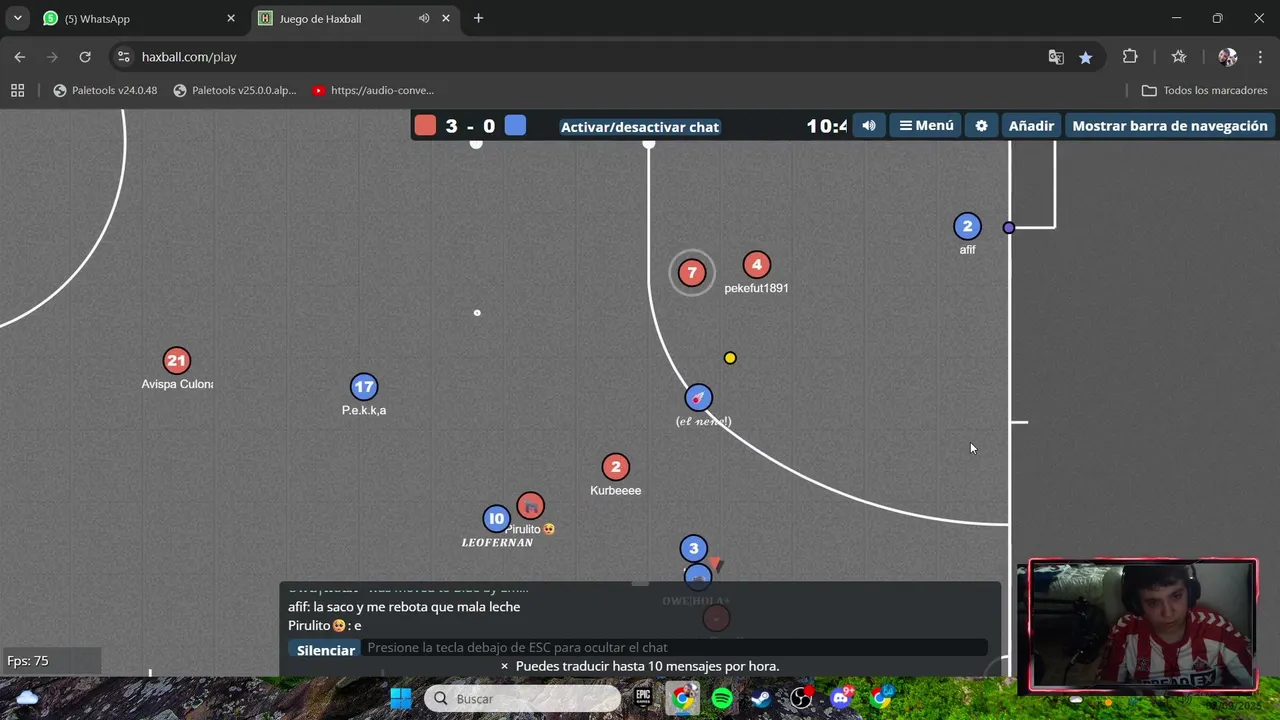Click red player 7 with highlight ring
1280x720 pixels.
click(x=691, y=273)
